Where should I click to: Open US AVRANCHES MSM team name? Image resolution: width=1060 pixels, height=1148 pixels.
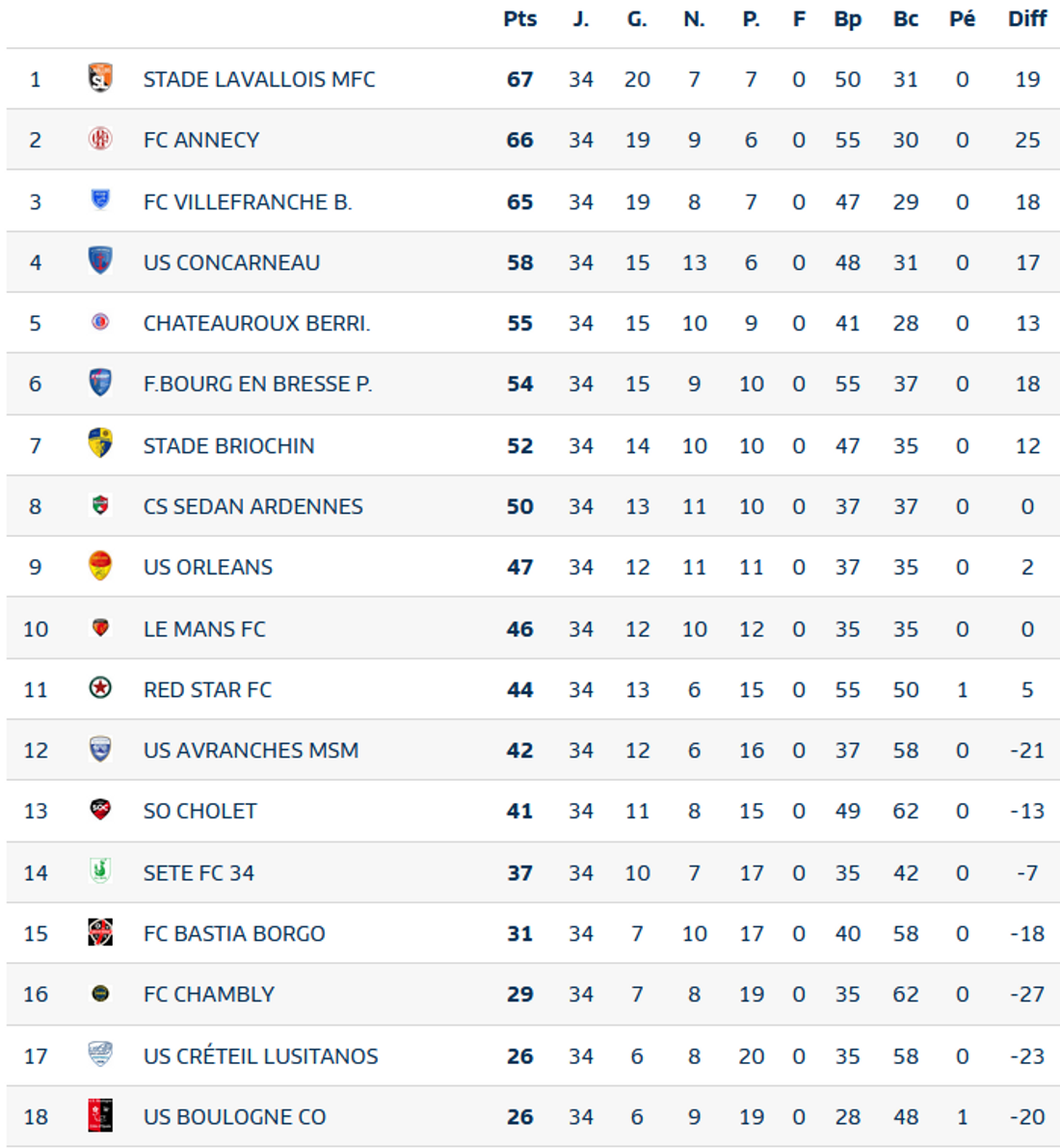pos(252,751)
